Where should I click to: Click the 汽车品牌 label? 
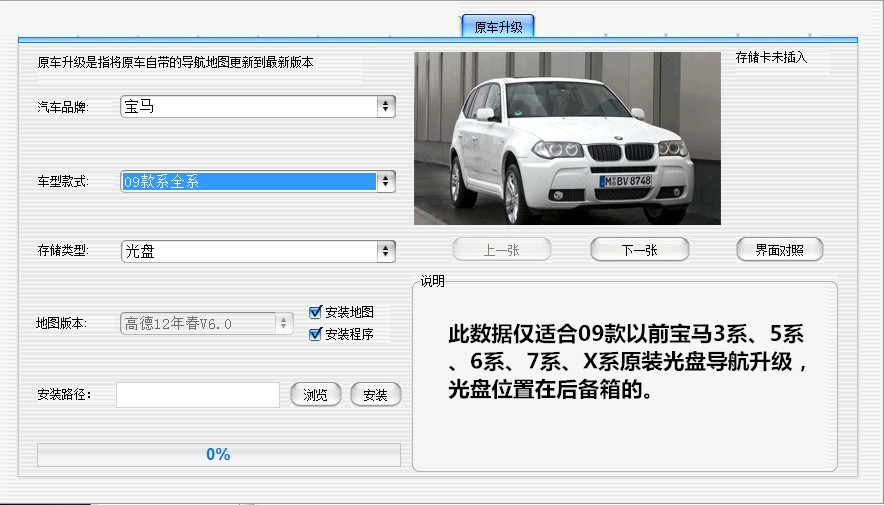click(63, 107)
